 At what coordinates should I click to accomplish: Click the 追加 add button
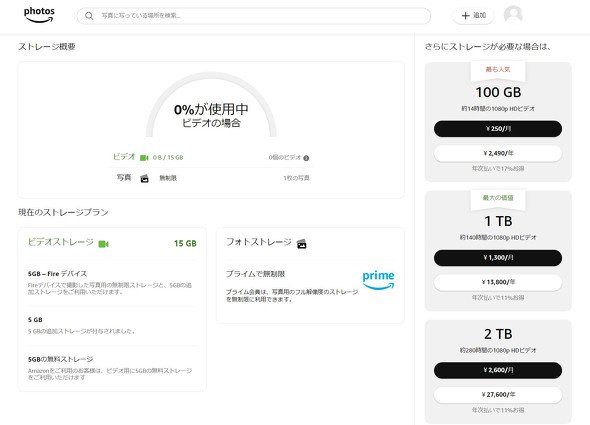pyautogui.click(x=473, y=15)
